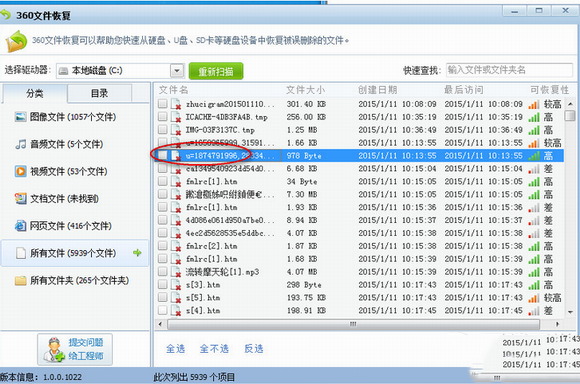
Task: Tick checkbox for s[3].htm
Action: point(162,284)
